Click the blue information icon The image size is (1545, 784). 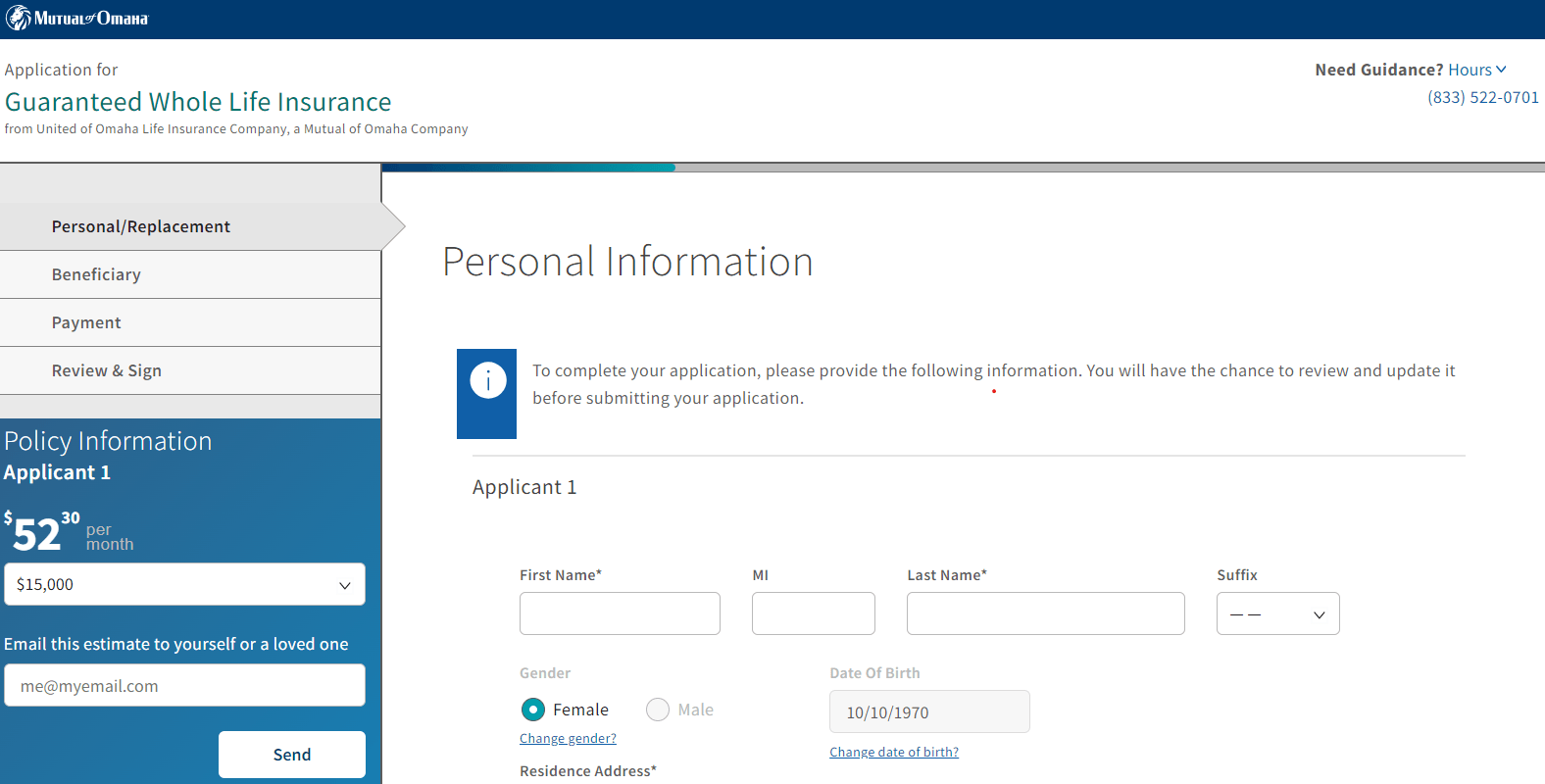click(487, 380)
